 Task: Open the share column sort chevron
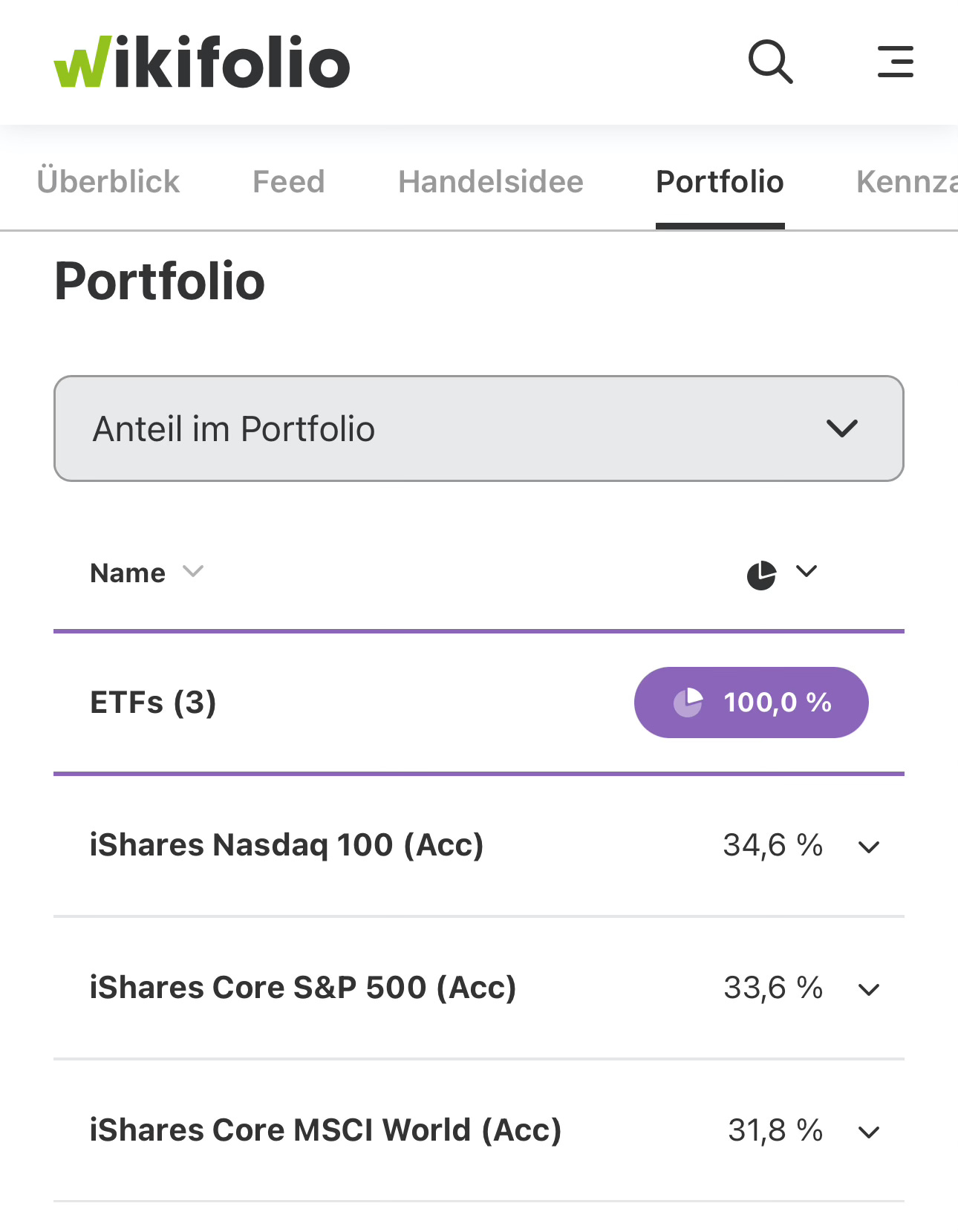807,571
